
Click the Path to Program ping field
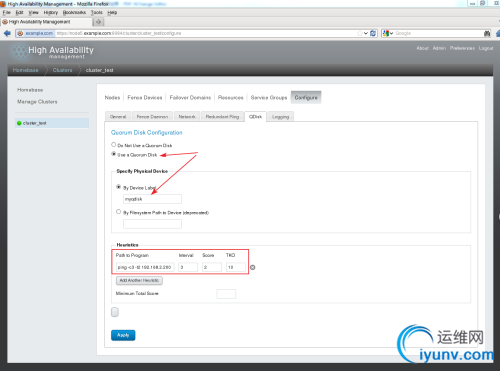tap(145, 267)
